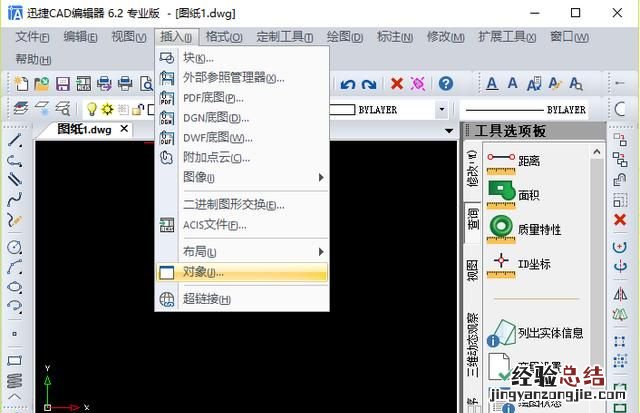The height and width of the screenshot is (413, 640).
Task: Expand the 布局 submenu
Action: pos(242,251)
